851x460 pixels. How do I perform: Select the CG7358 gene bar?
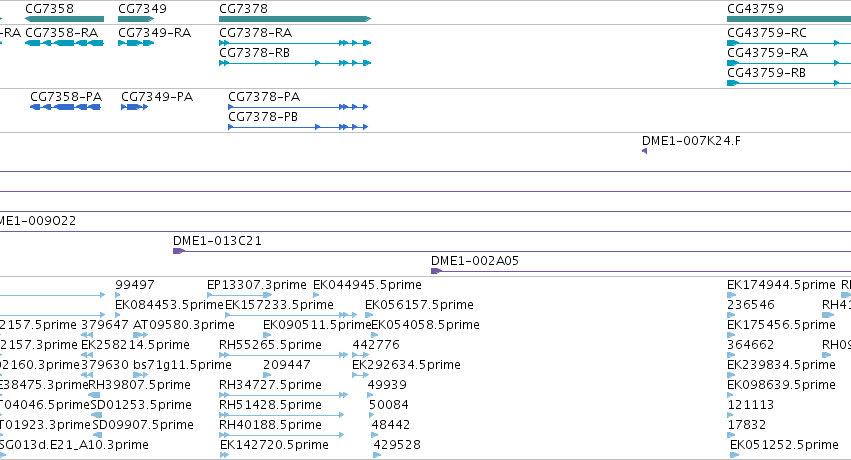click(64, 19)
